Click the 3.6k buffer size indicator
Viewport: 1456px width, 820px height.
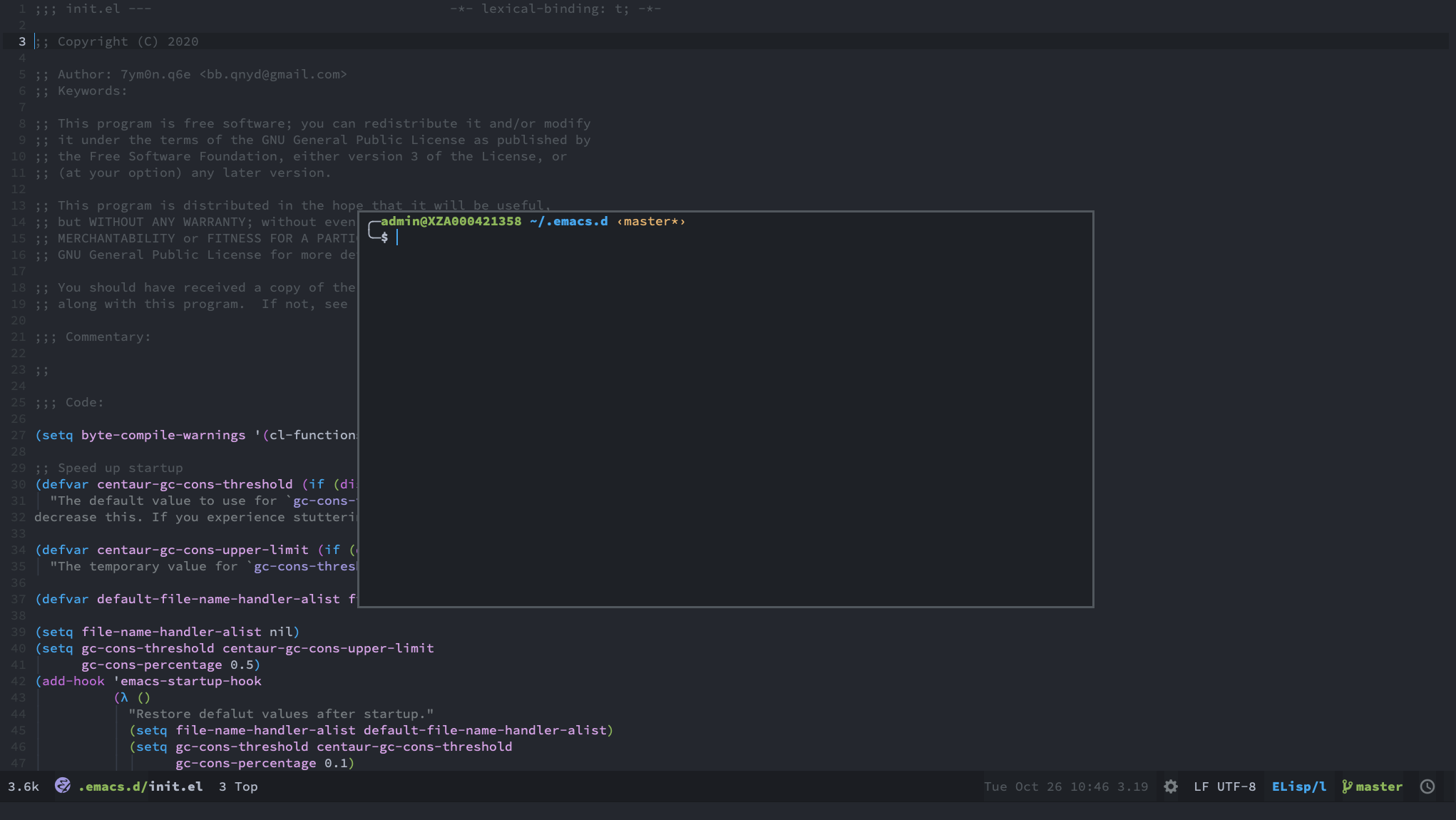pos(24,786)
